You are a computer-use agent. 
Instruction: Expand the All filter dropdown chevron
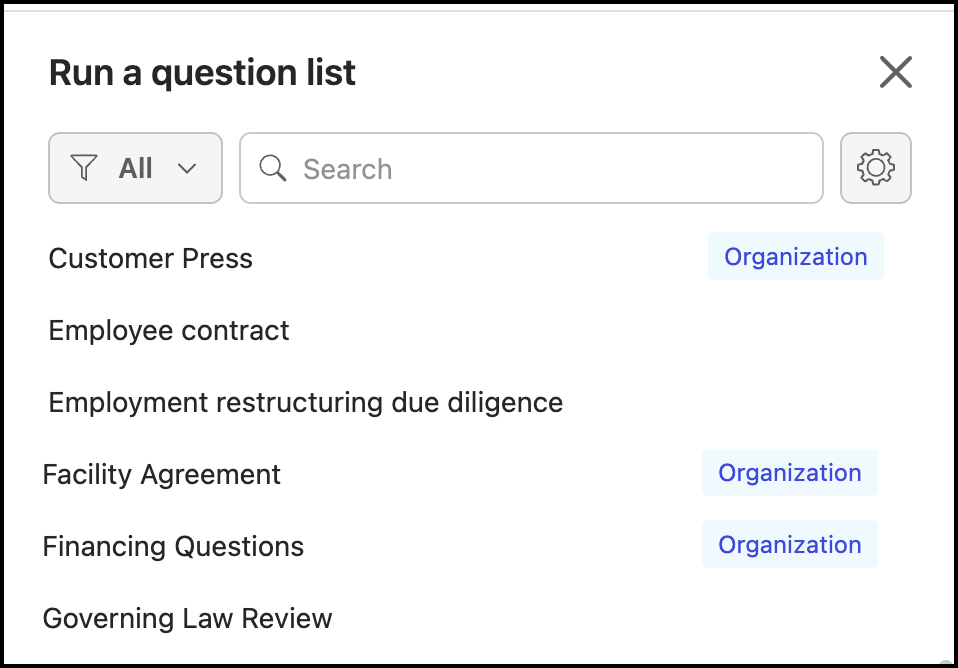click(x=187, y=168)
